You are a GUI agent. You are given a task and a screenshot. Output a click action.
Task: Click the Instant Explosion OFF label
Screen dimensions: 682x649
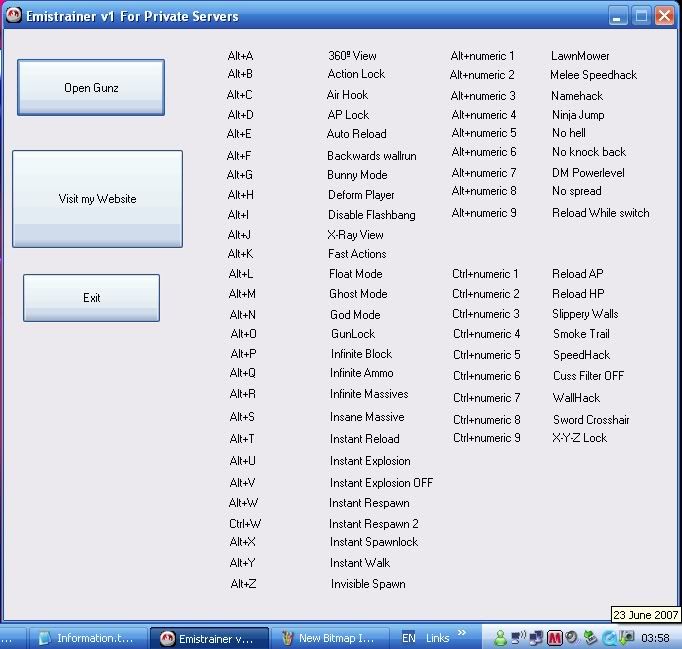coord(381,483)
